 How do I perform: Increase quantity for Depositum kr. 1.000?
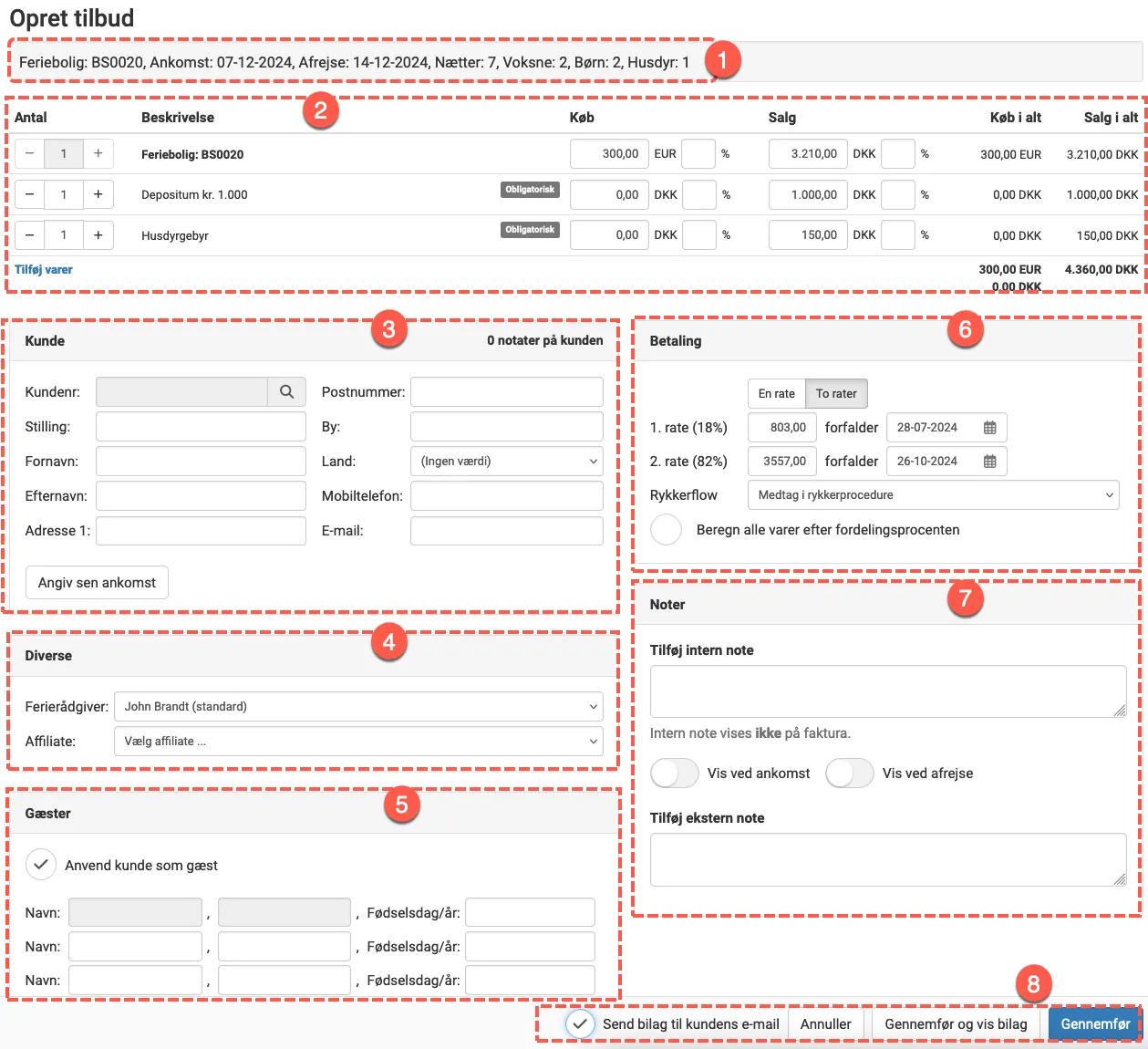click(98, 194)
